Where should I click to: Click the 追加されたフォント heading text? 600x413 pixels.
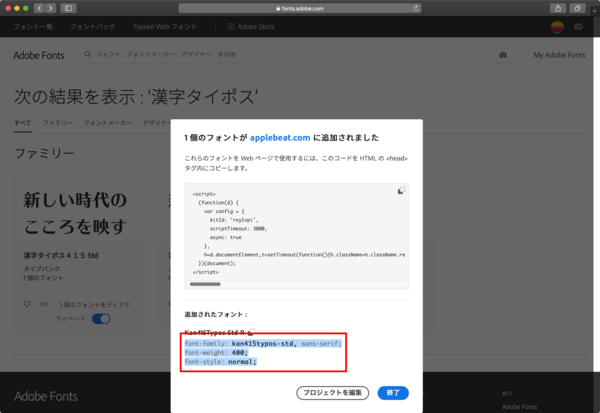tap(216, 314)
